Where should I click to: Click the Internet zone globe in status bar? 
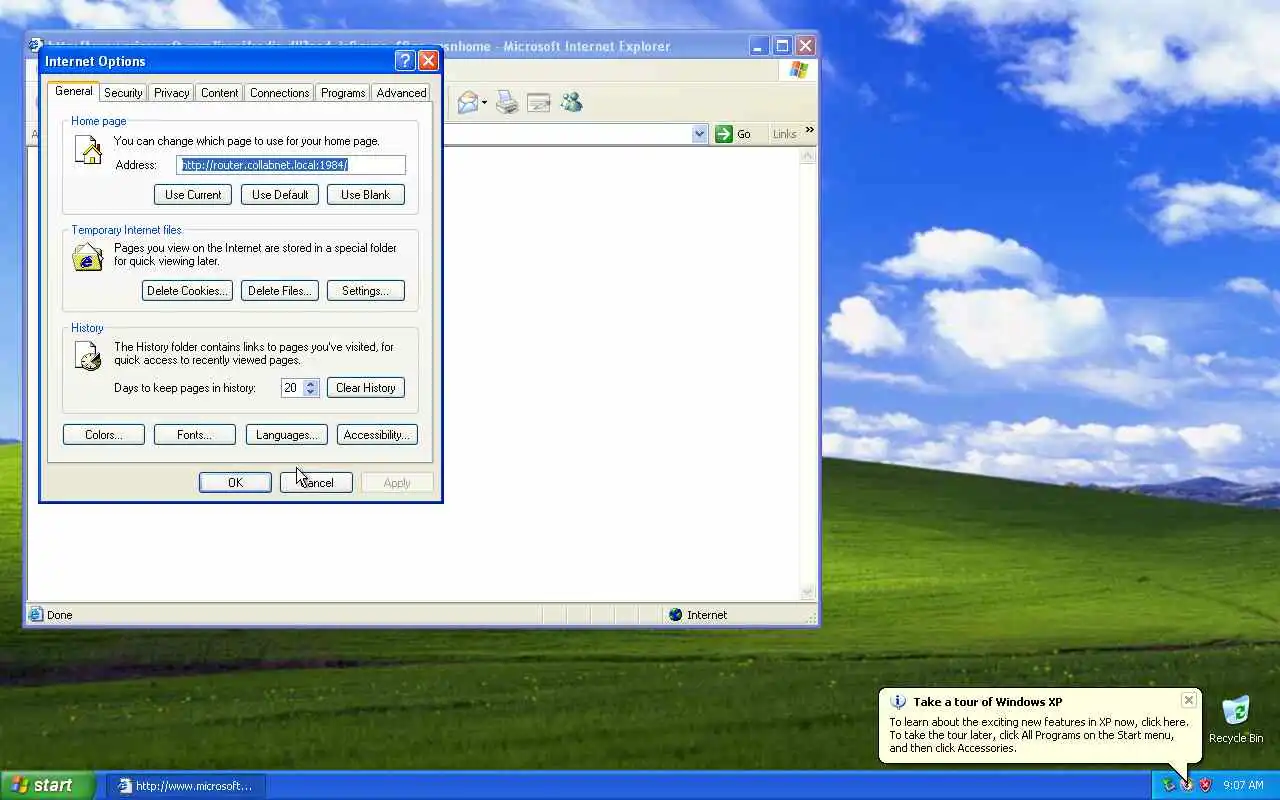(x=675, y=615)
